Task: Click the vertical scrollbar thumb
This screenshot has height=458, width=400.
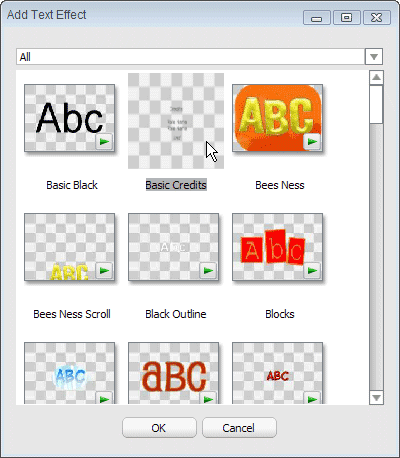Action: tap(376, 104)
